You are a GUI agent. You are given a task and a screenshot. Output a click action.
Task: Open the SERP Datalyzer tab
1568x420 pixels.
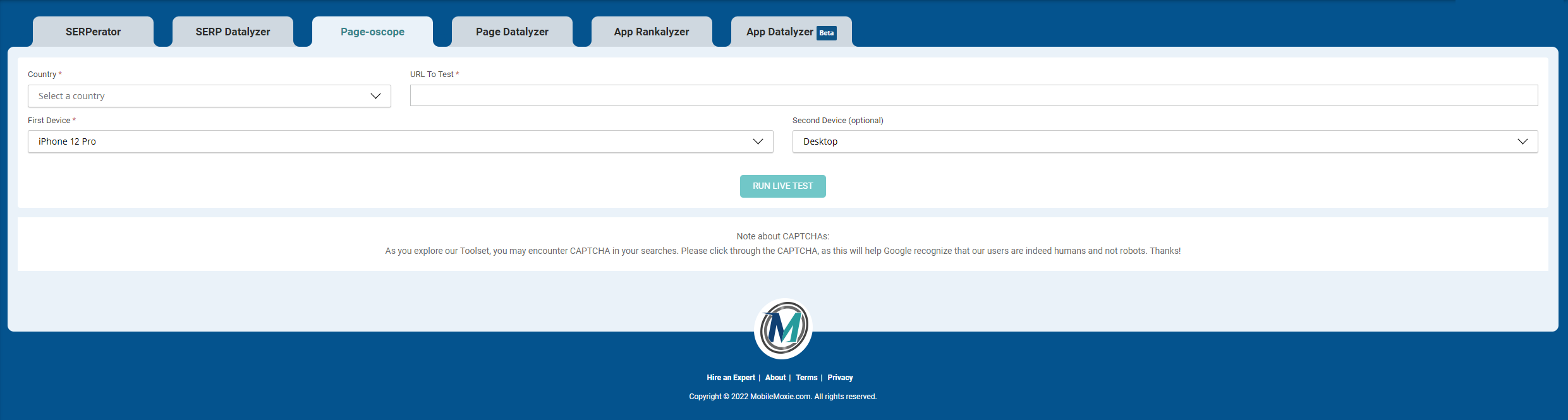tap(233, 32)
